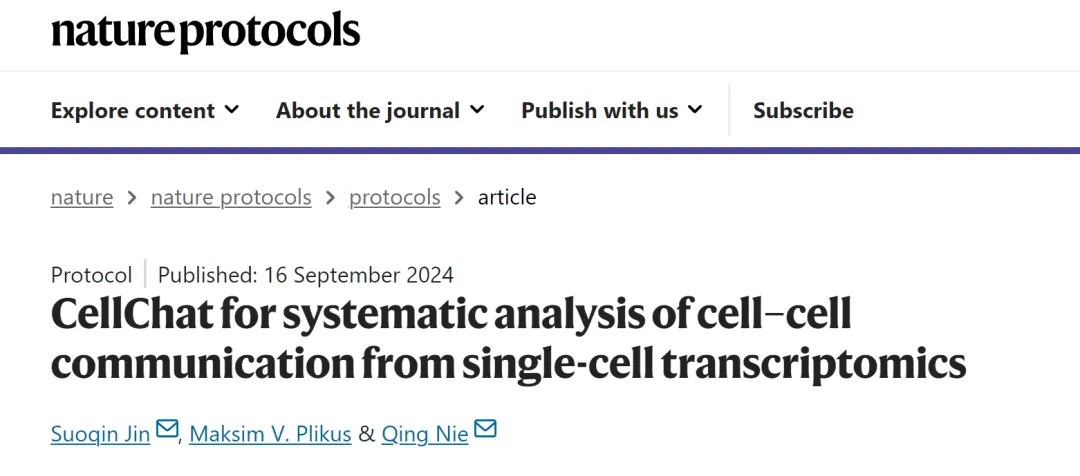Click the Protocol article type label
The width and height of the screenshot is (1080, 476).
[91, 275]
